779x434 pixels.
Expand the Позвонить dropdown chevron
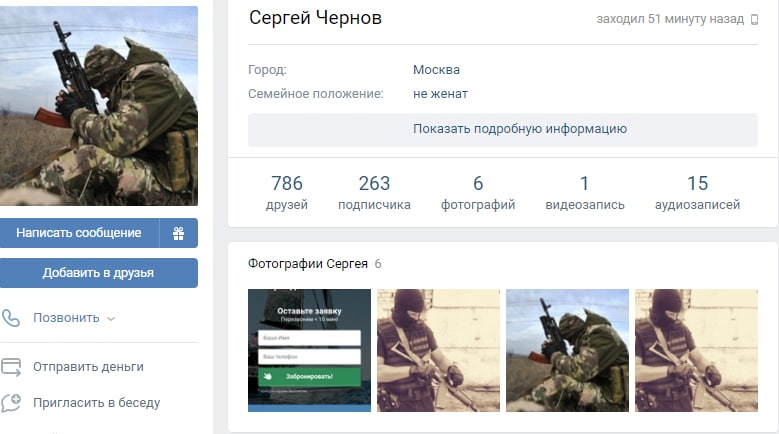[x=111, y=319]
